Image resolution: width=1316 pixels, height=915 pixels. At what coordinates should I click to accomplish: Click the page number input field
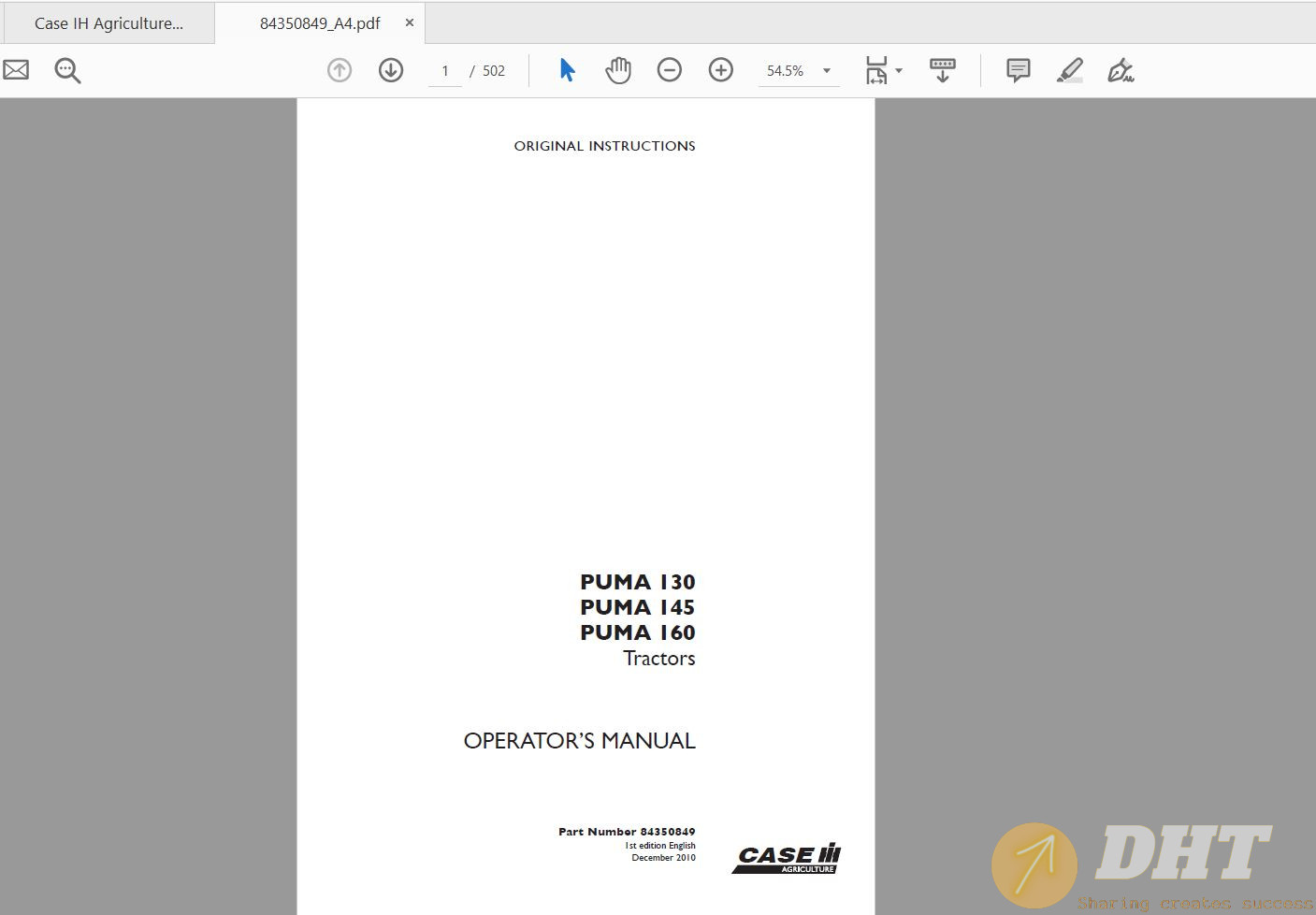pos(445,71)
